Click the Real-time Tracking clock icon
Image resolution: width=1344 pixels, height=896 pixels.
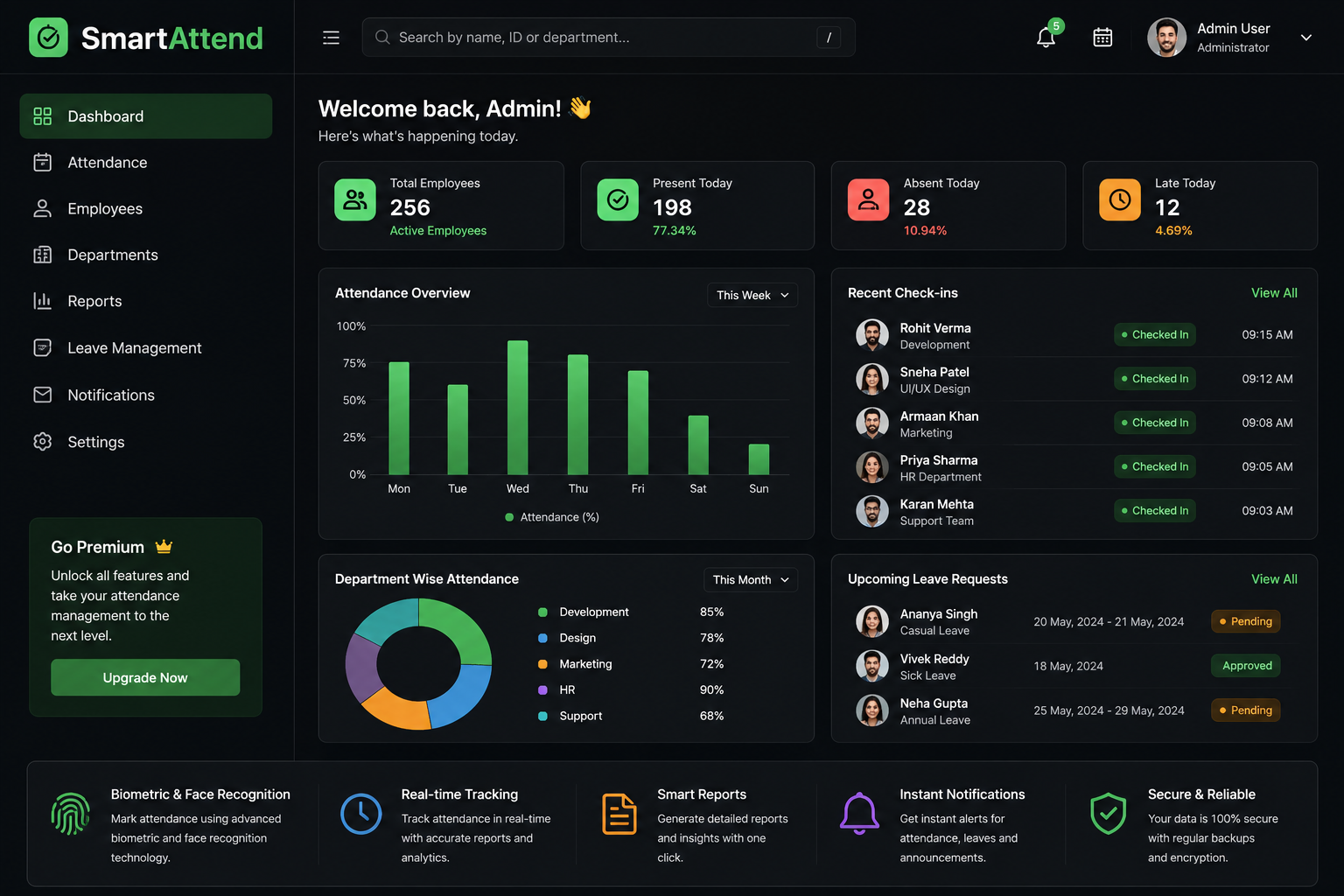tap(360, 814)
